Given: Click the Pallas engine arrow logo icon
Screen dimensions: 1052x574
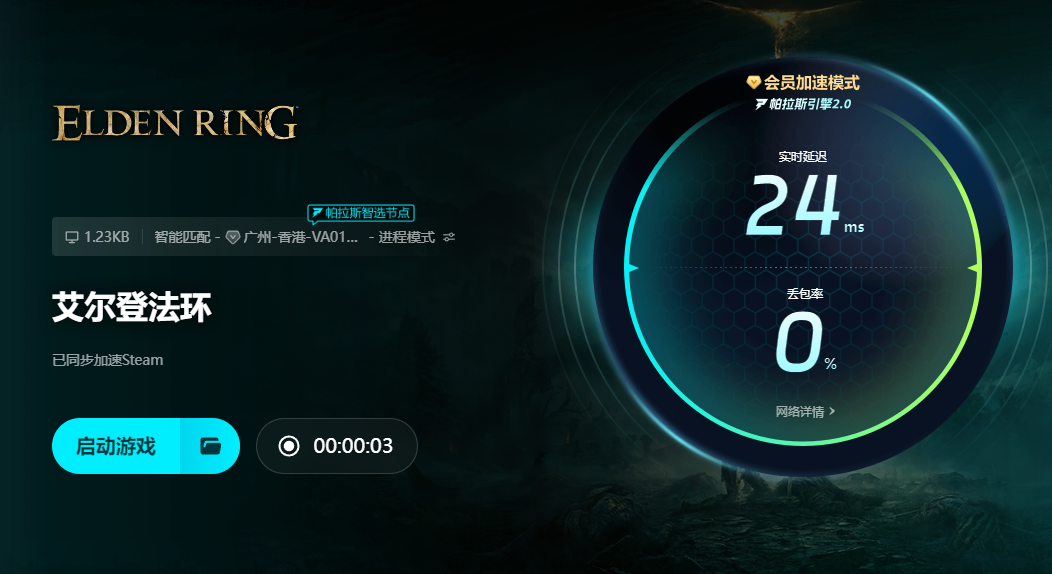Looking at the screenshot, I should [761, 104].
